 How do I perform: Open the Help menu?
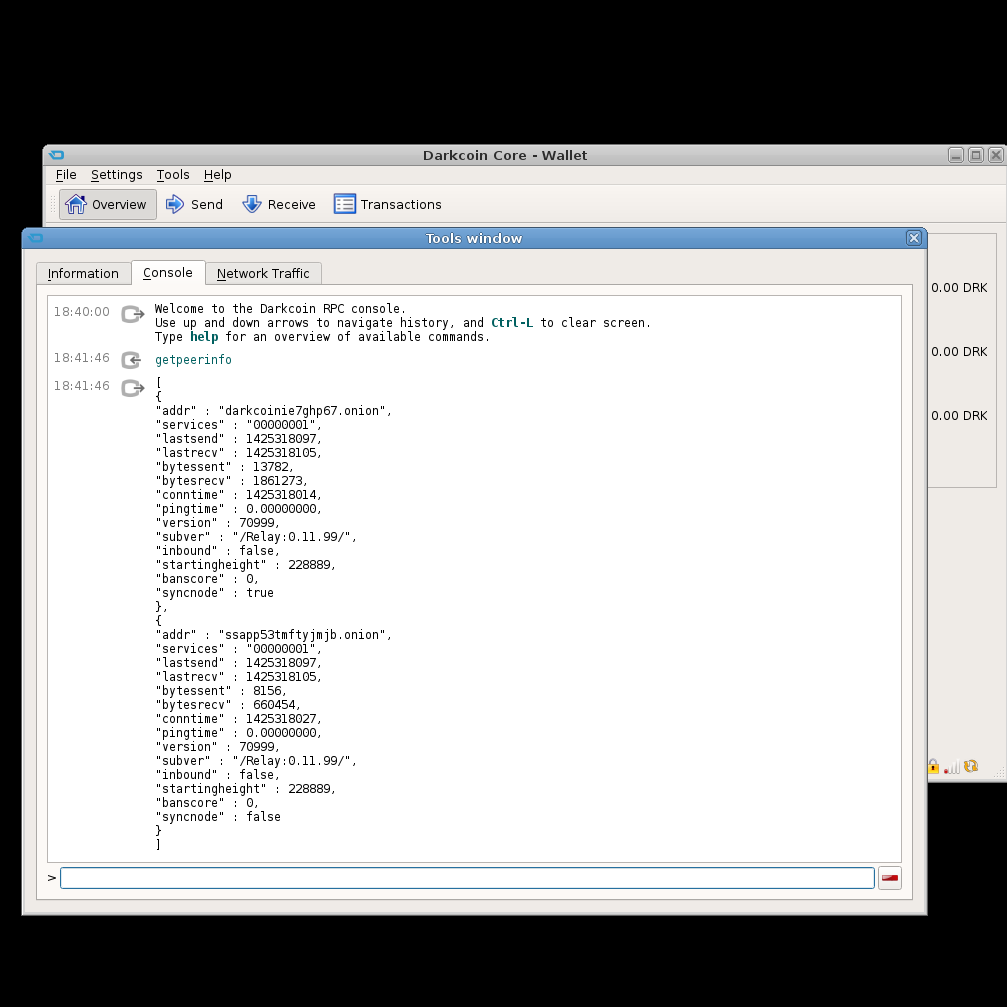(x=217, y=175)
